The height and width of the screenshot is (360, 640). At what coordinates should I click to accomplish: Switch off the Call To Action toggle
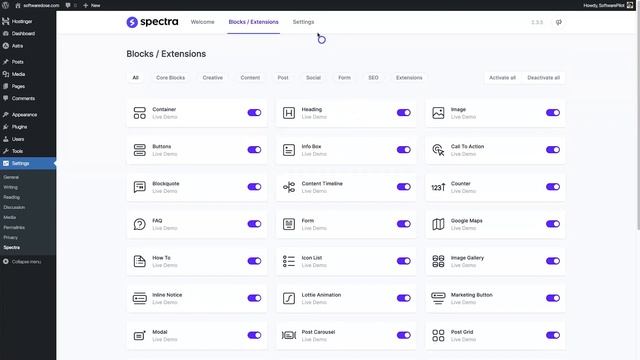point(553,150)
